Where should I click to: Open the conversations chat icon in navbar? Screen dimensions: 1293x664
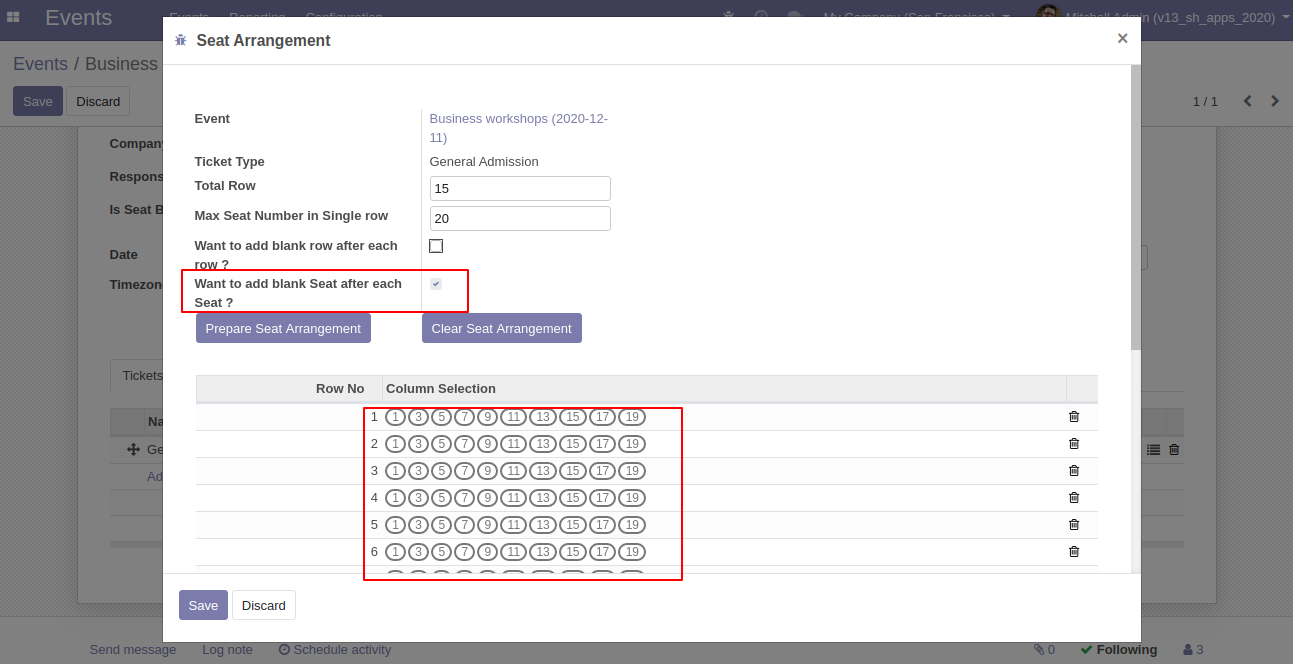tap(795, 17)
